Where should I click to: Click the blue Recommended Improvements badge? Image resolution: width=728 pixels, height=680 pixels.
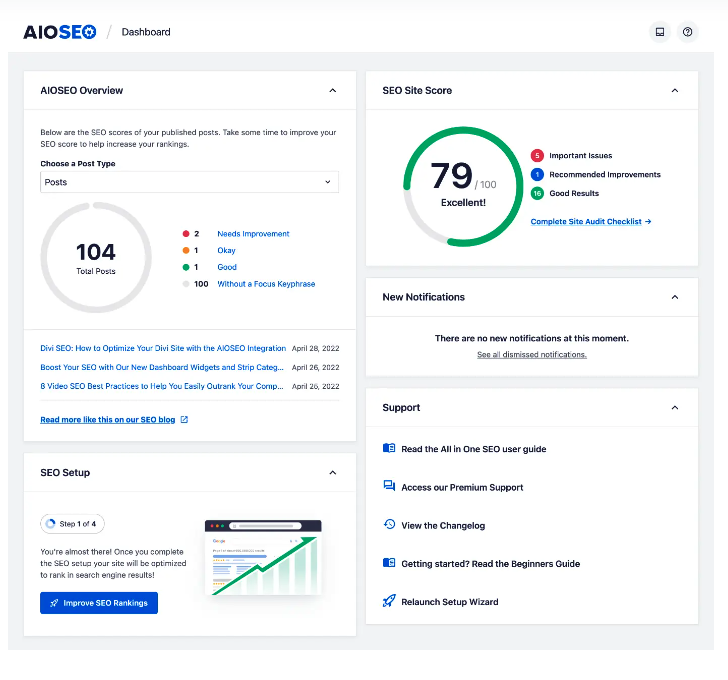[537, 175]
